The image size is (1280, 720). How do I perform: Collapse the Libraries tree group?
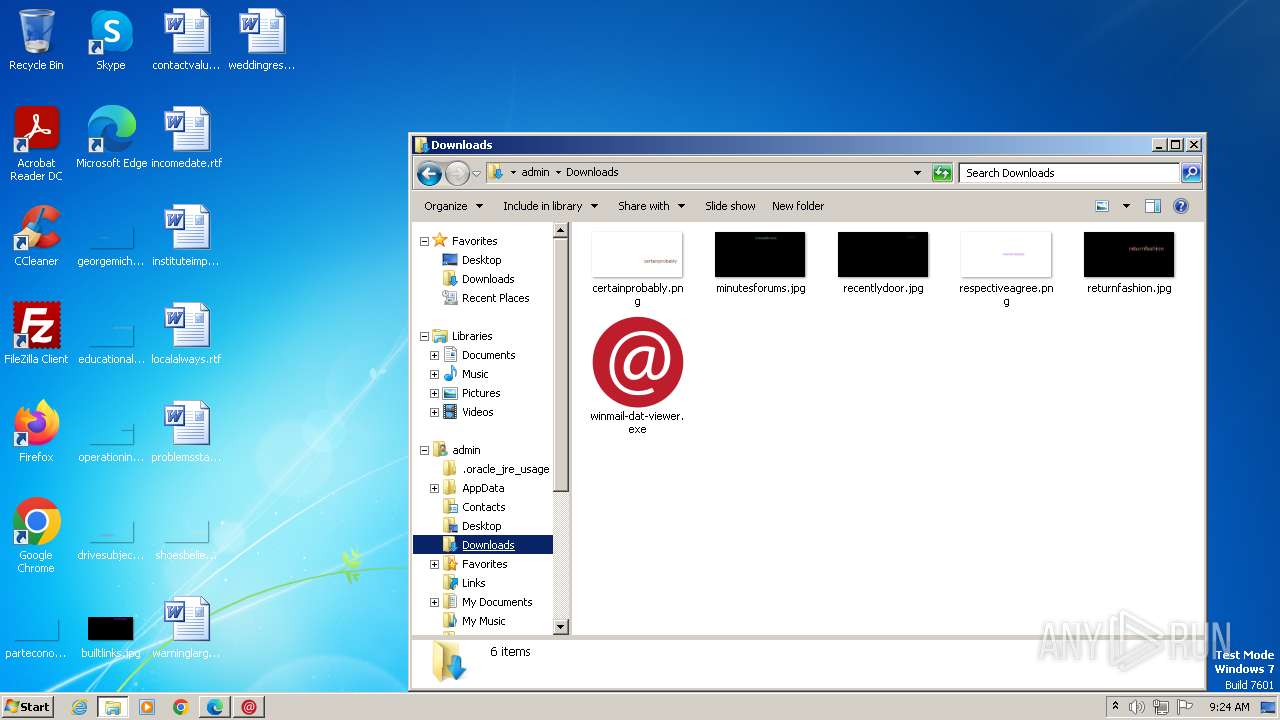click(424, 336)
